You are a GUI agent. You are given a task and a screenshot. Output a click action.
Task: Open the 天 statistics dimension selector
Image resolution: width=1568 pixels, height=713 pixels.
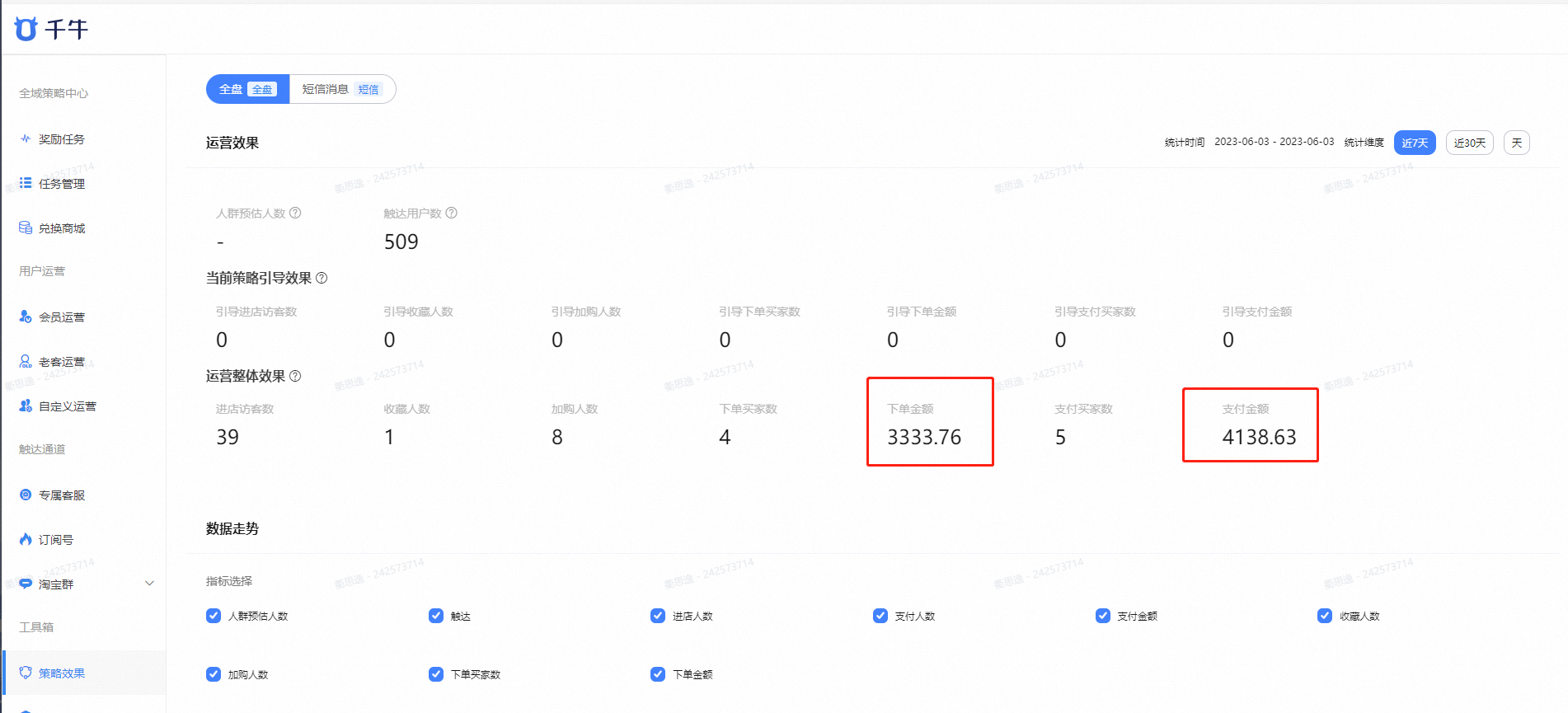[1517, 143]
